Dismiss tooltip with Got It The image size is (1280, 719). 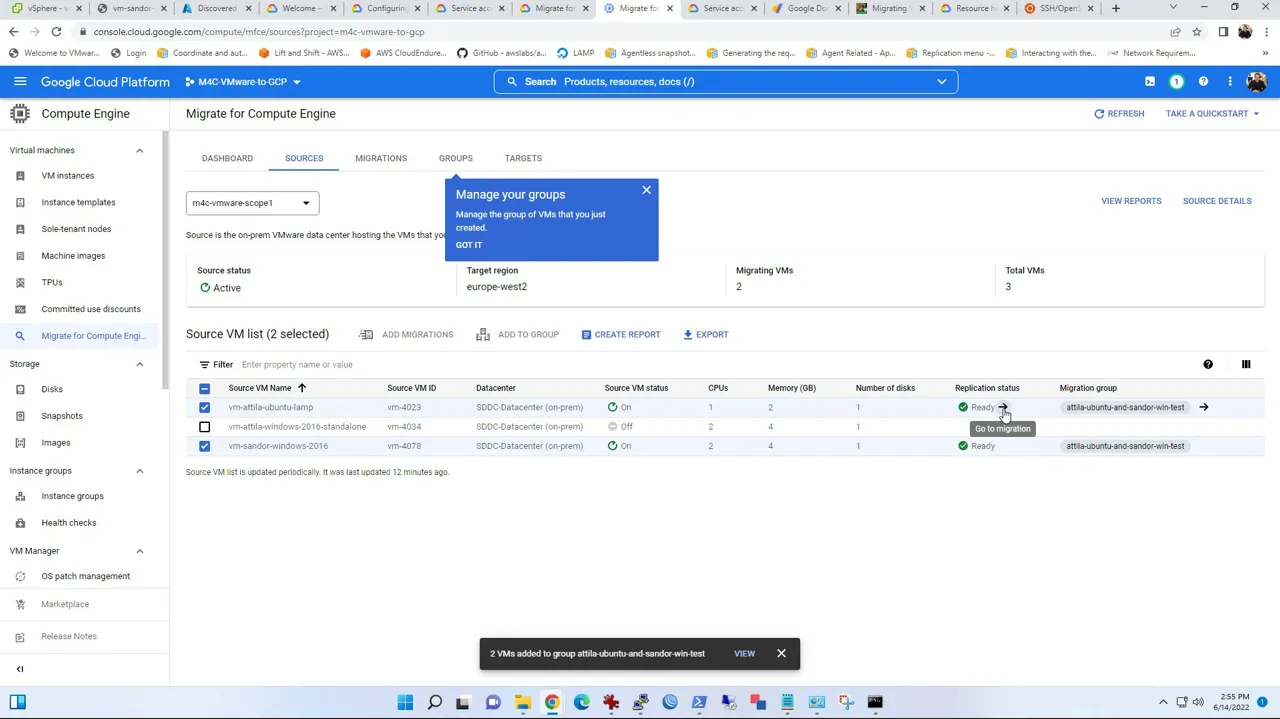click(469, 245)
